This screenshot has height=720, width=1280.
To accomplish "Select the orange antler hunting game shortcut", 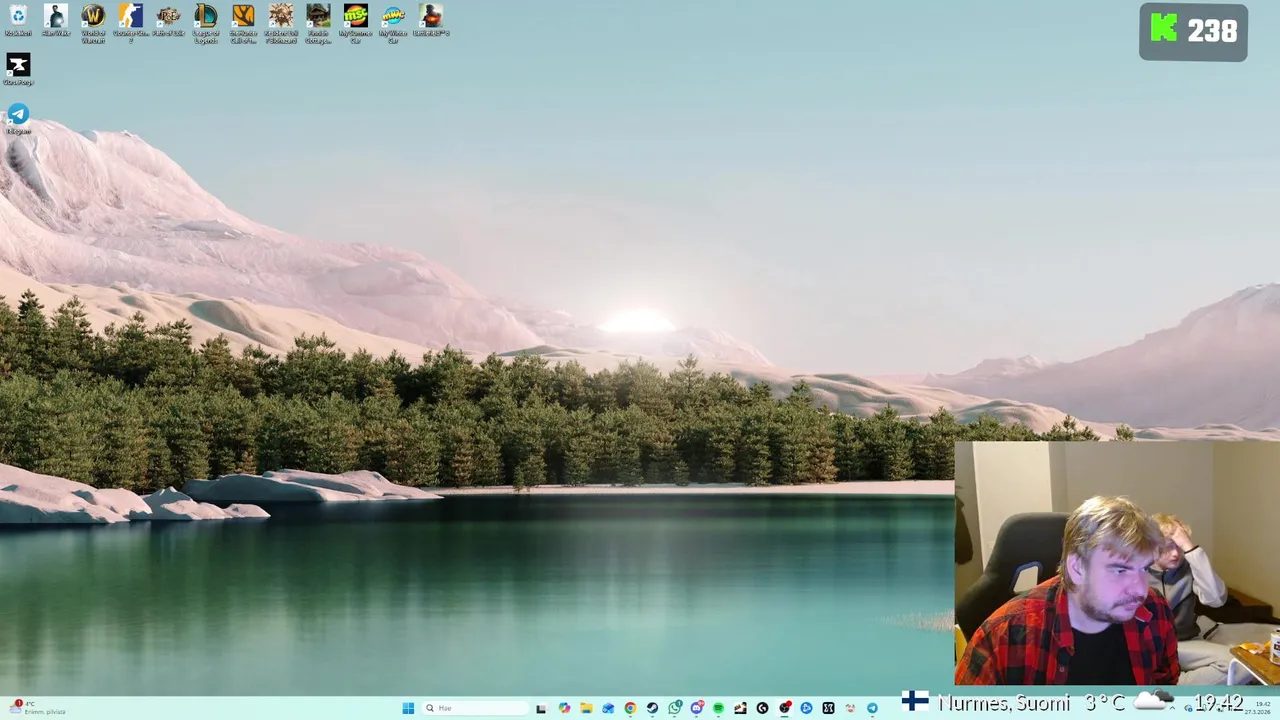I will 243,22.
